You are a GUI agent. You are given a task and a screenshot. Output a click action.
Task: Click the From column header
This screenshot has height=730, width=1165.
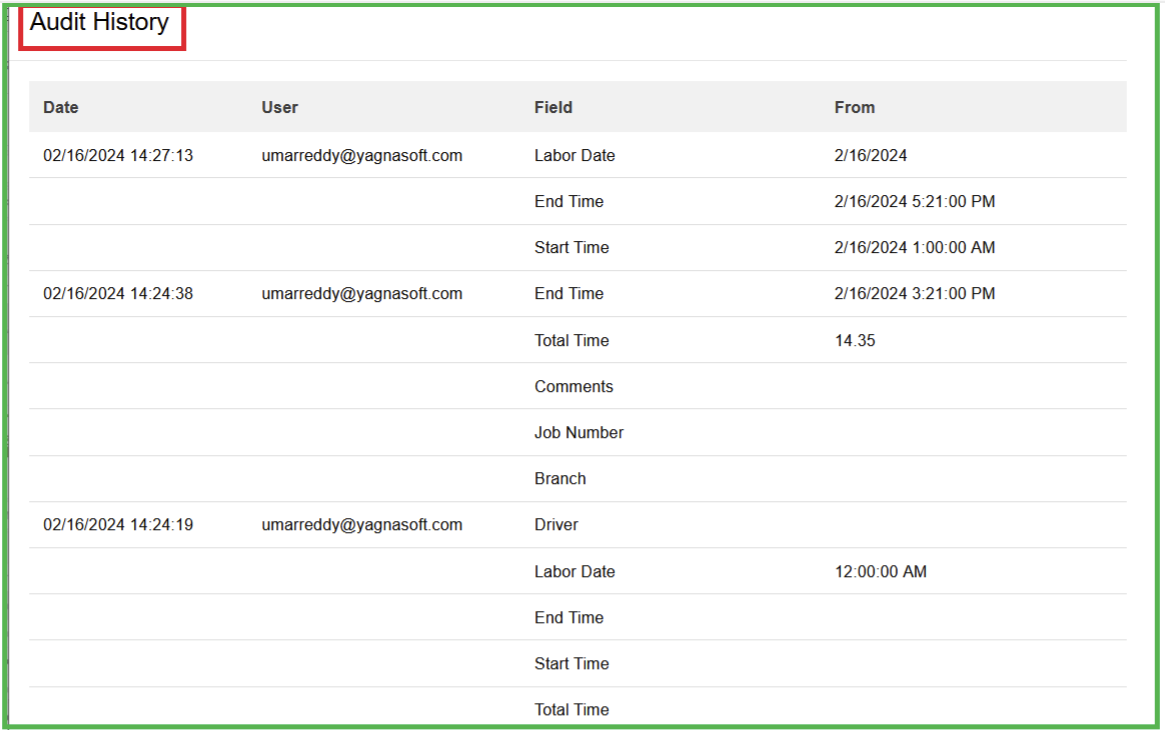854,107
